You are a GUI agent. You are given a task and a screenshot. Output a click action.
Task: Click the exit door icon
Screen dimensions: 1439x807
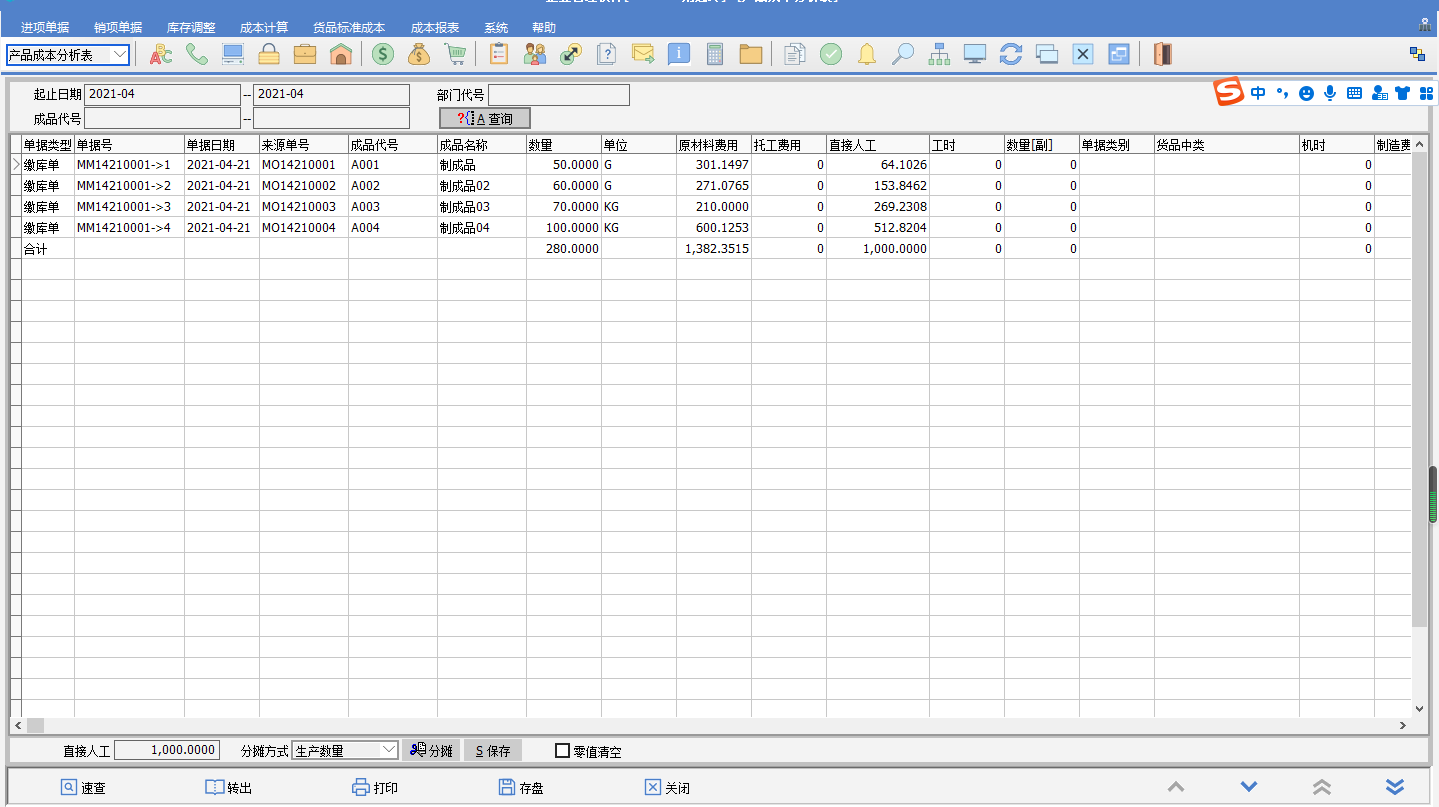pos(1162,54)
